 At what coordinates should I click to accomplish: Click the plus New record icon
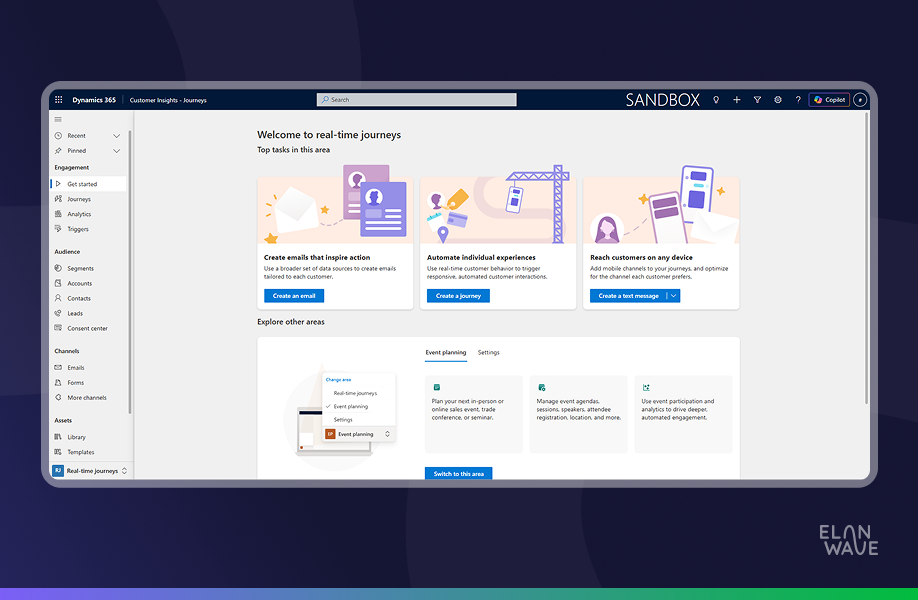tap(737, 100)
